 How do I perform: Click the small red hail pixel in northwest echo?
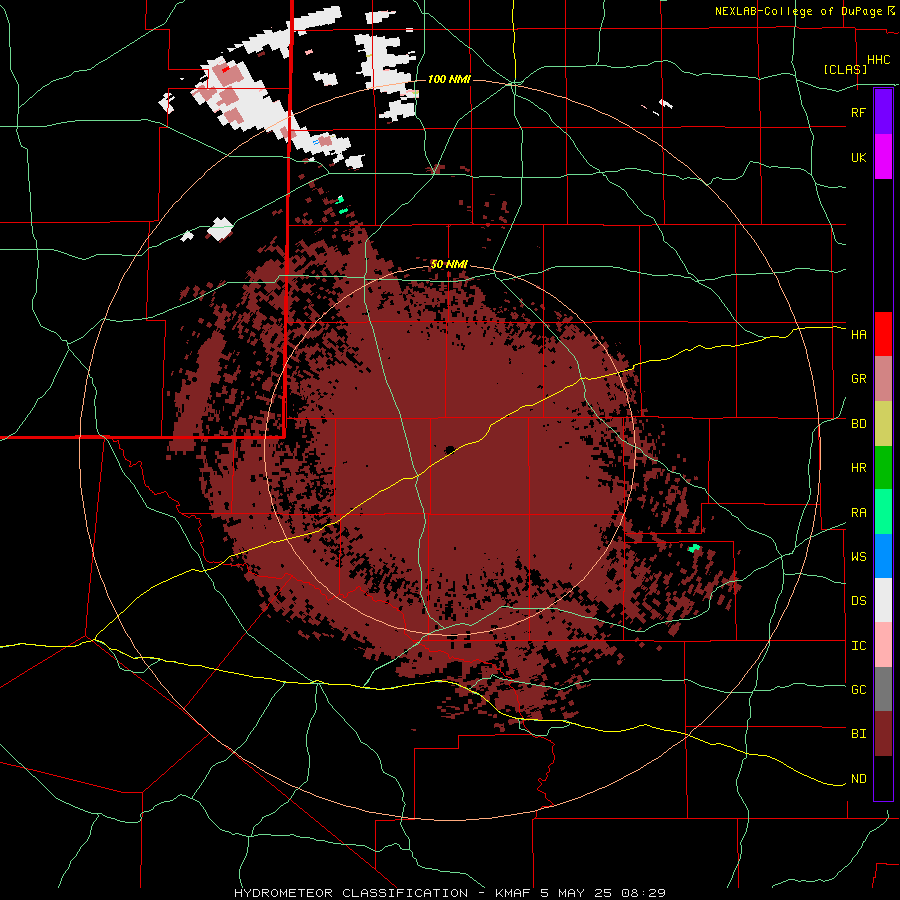(225, 69)
